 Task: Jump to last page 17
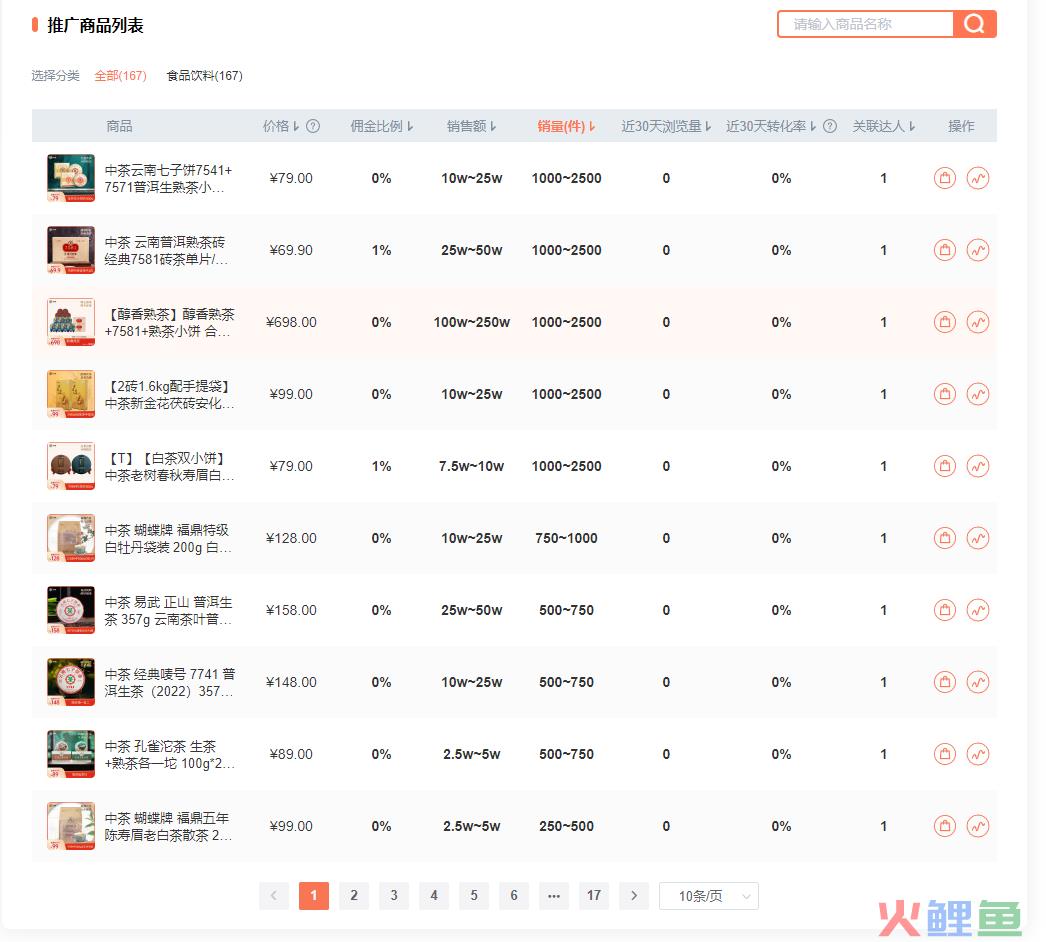pos(594,895)
